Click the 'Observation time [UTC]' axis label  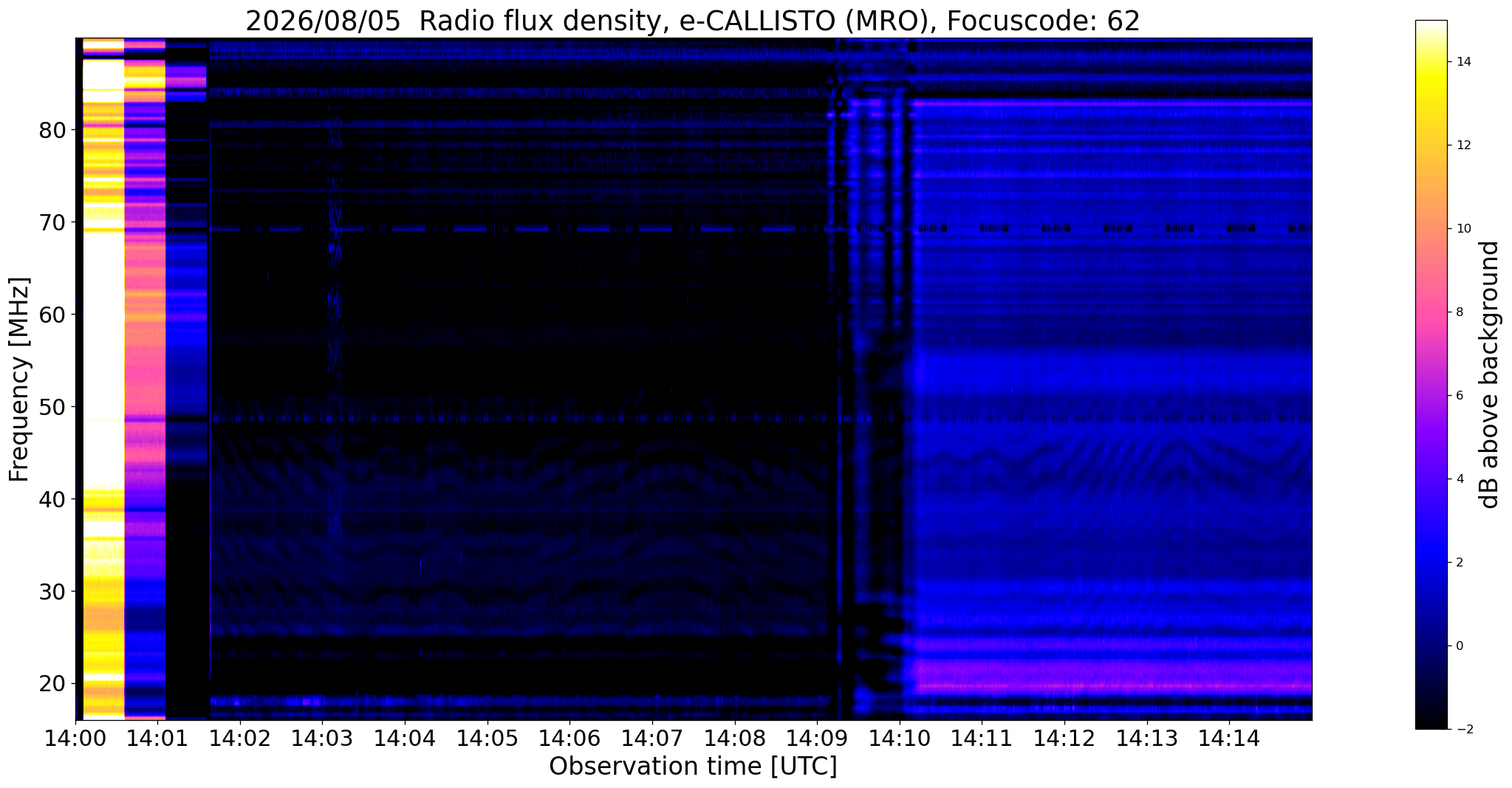693,767
